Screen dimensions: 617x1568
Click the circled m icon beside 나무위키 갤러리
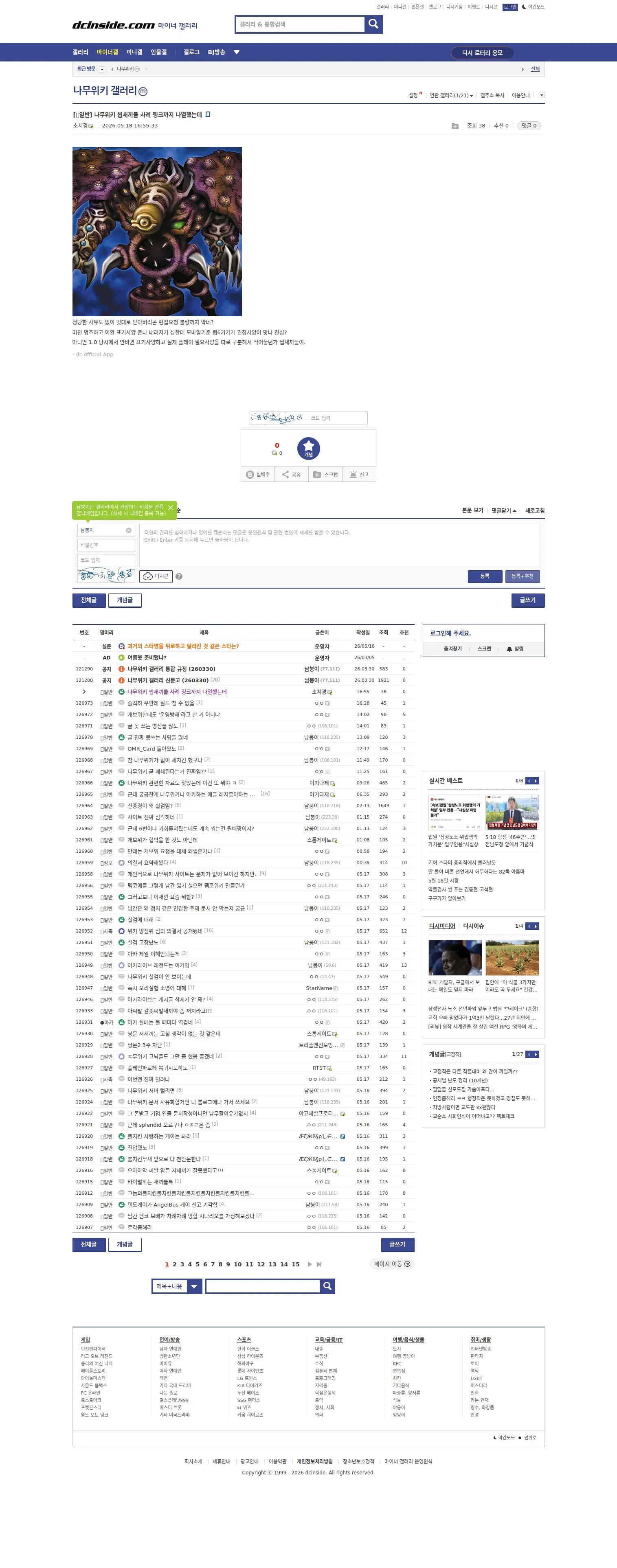click(x=143, y=92)
